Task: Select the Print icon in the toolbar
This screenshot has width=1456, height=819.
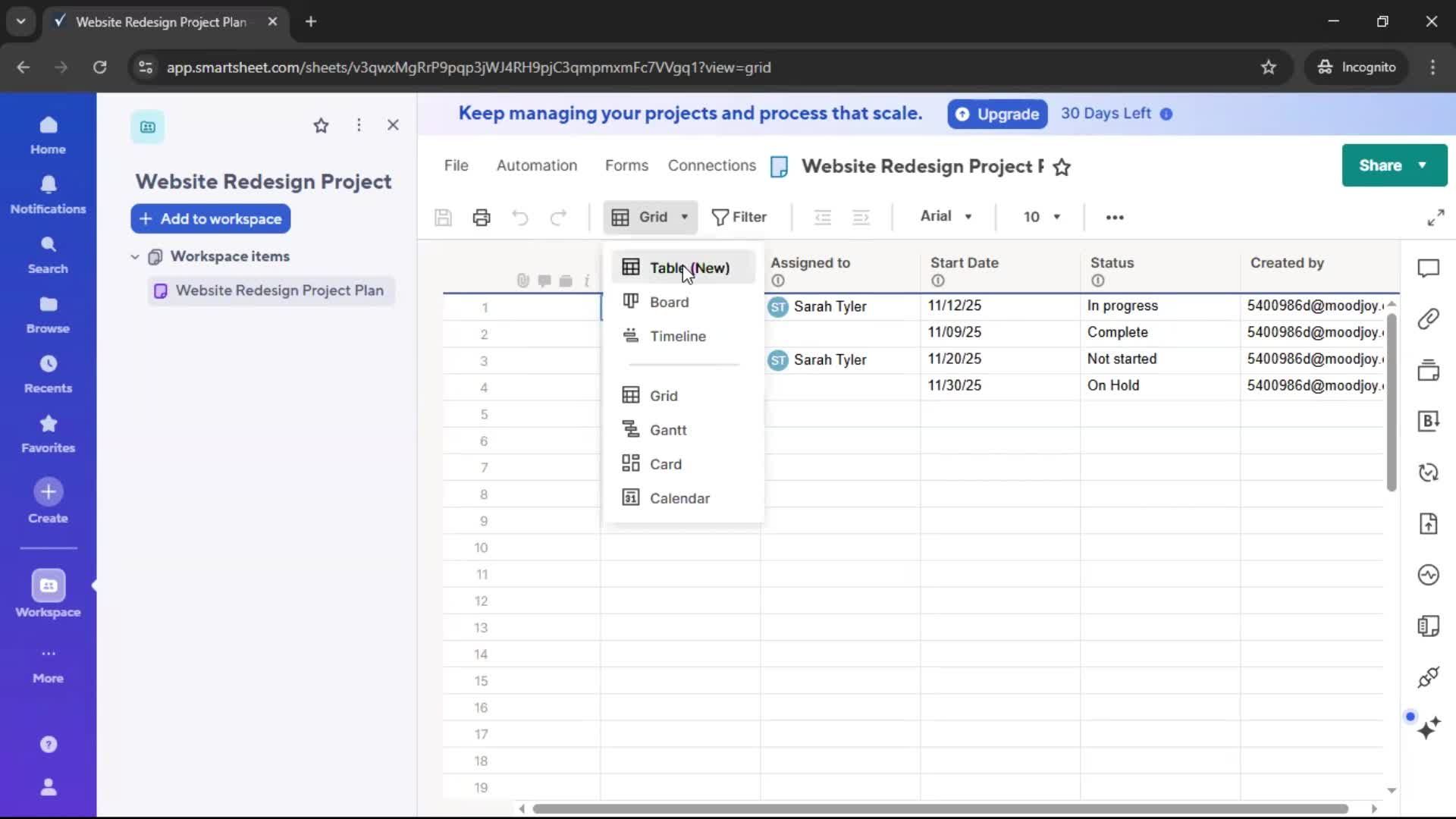Action: [x=482, y=218]
